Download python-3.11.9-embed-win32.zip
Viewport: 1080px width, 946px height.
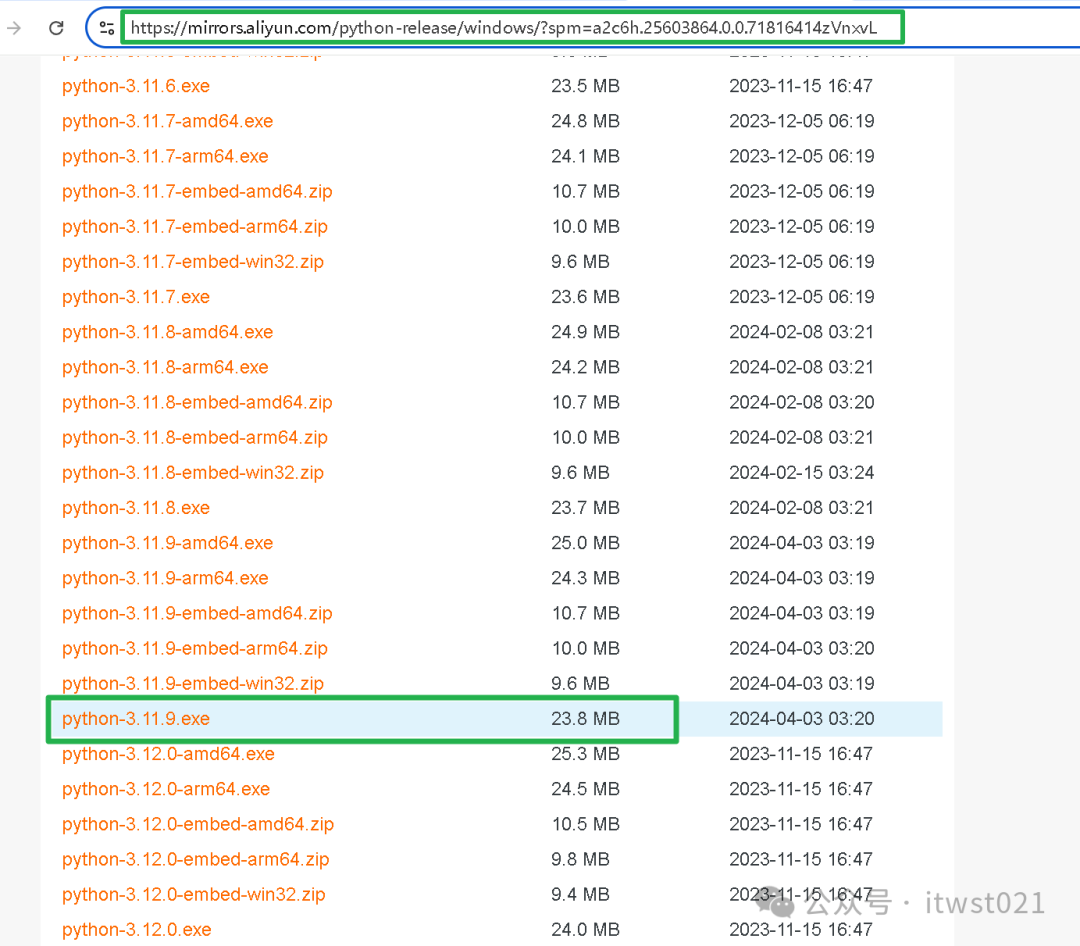pos(193,683)
